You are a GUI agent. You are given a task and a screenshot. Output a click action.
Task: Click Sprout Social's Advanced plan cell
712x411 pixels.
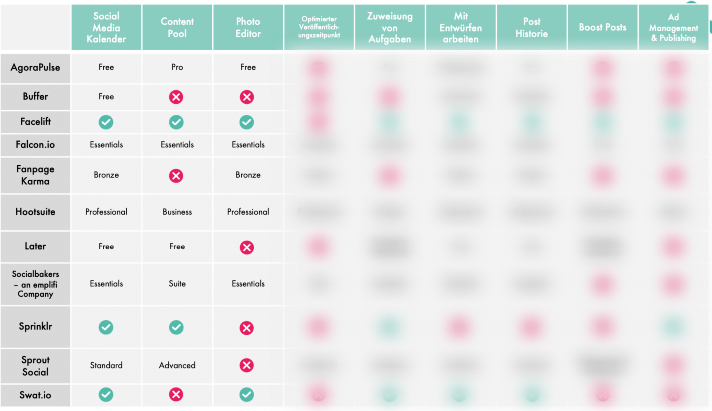tap(176, 365)
